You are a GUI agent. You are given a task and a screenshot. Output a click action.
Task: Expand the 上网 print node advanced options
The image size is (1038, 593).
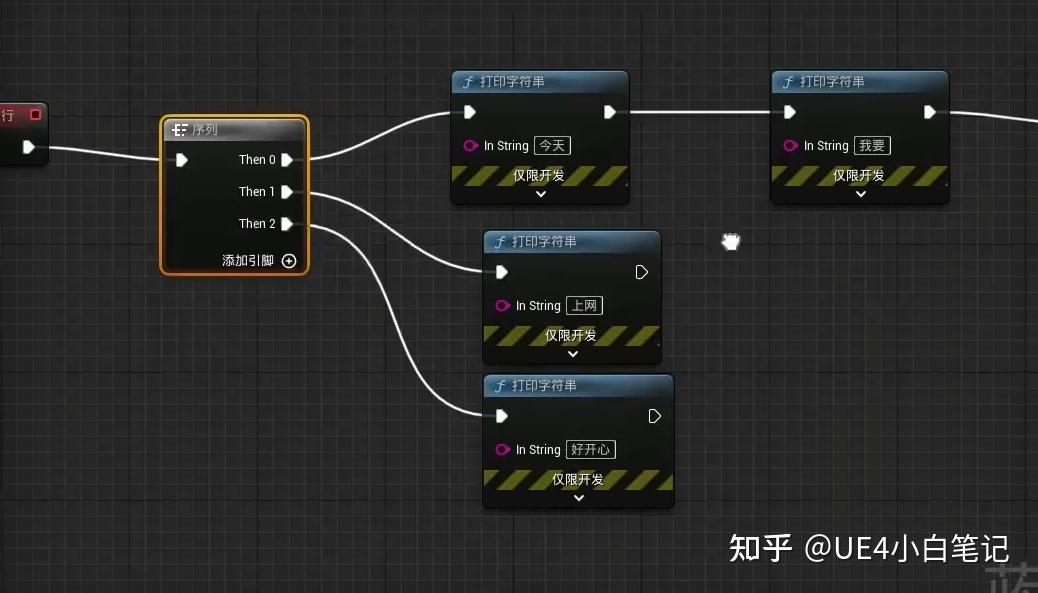coord(573,354)
